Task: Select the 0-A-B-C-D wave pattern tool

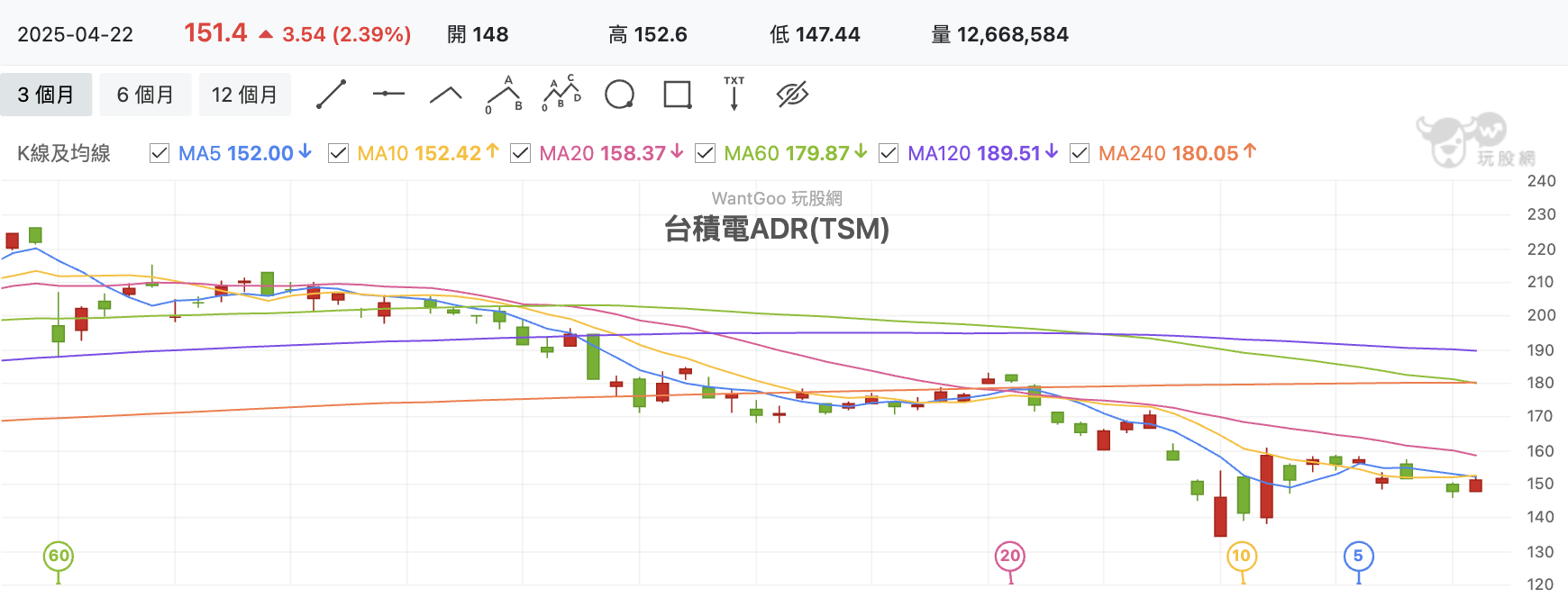Action: pos(561,94)
